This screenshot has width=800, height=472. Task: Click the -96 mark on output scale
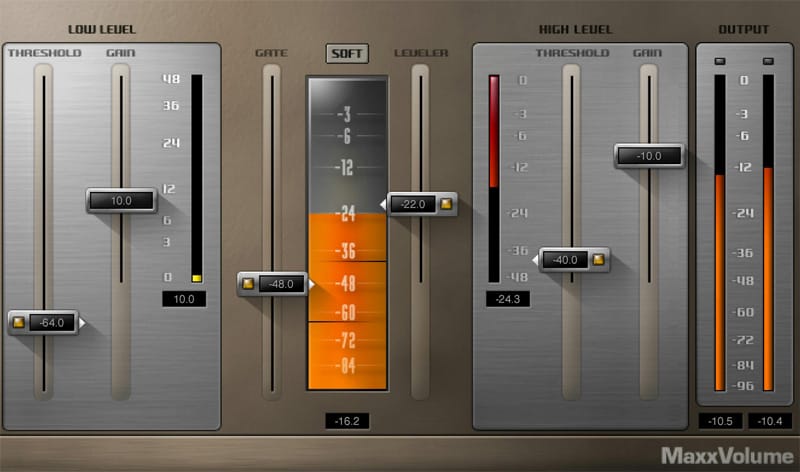click(x=743, y=386)
